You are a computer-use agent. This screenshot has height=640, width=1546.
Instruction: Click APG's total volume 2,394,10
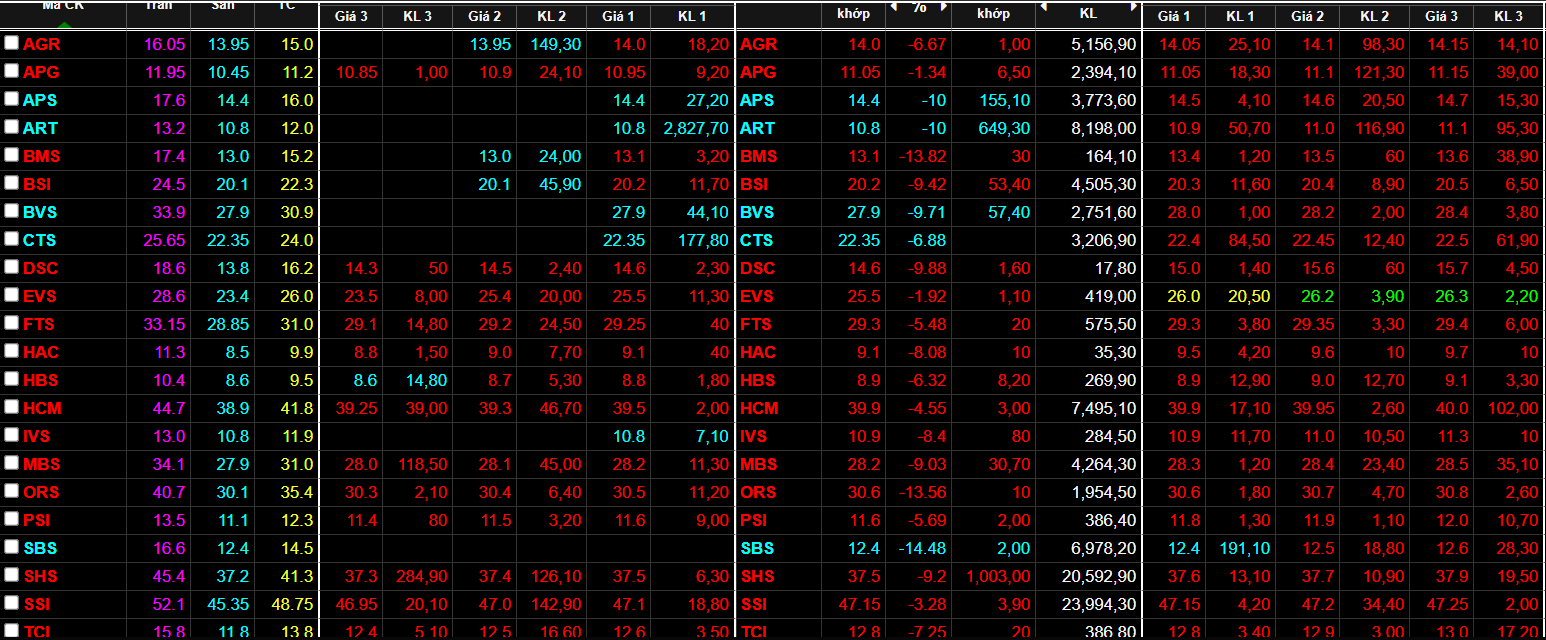[x=1102, y=72]
